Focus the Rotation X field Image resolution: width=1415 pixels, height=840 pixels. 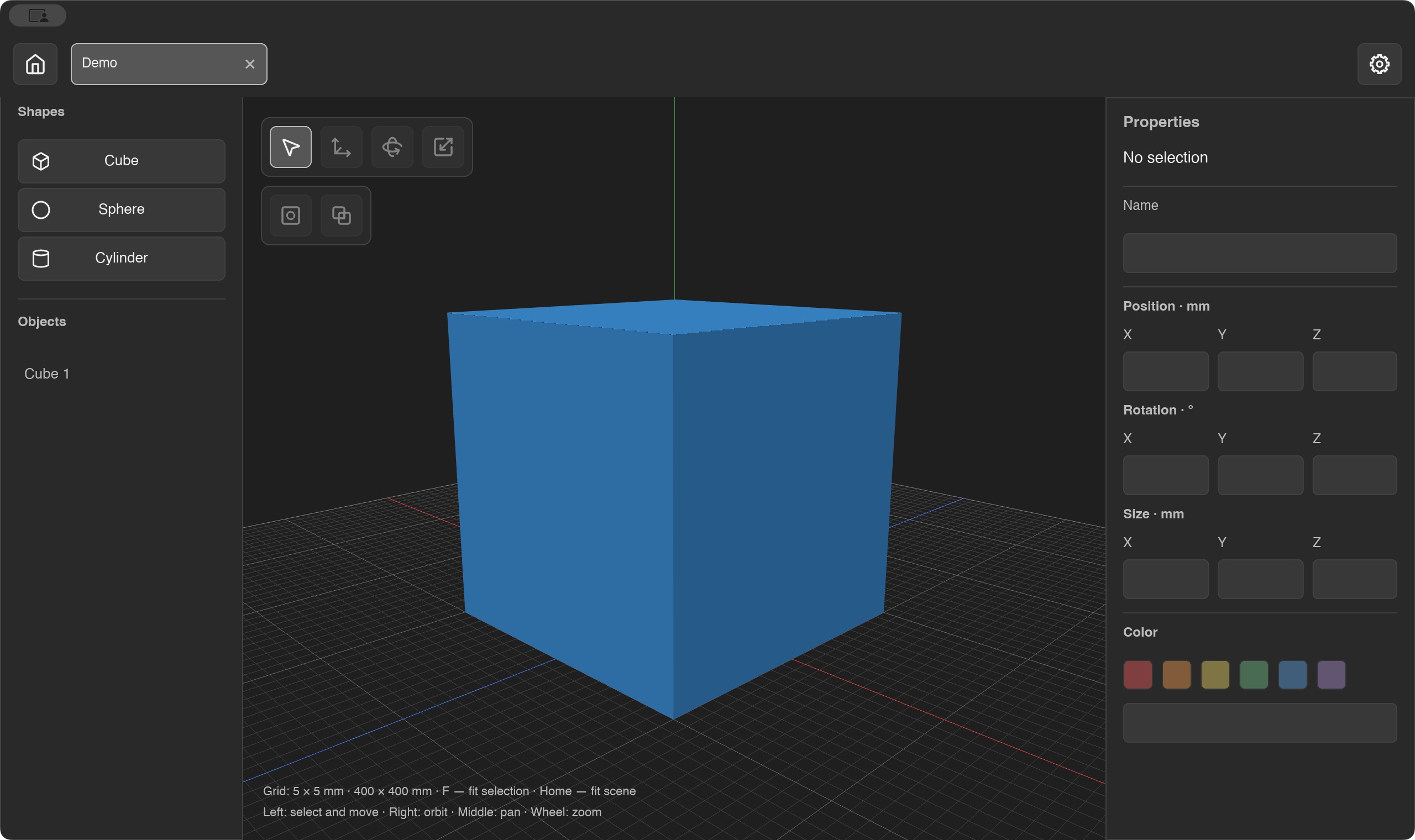(x=1165, y=475)
